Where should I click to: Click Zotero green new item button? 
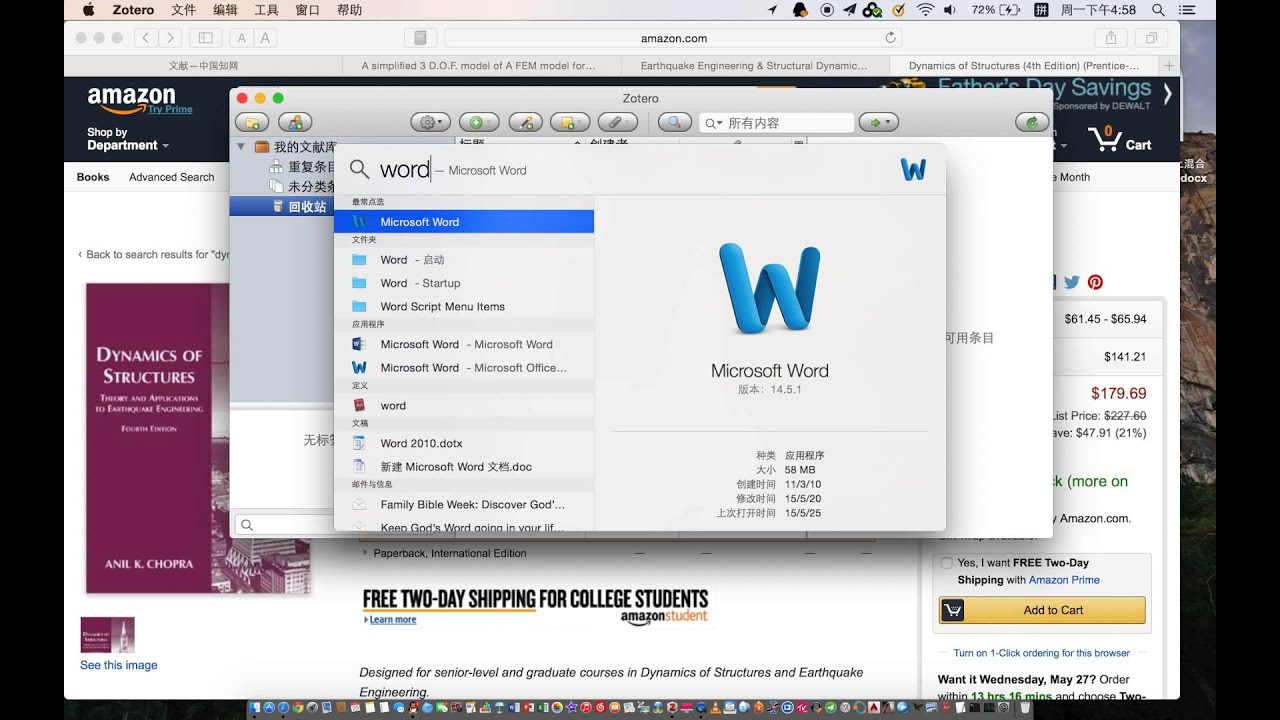477,123
